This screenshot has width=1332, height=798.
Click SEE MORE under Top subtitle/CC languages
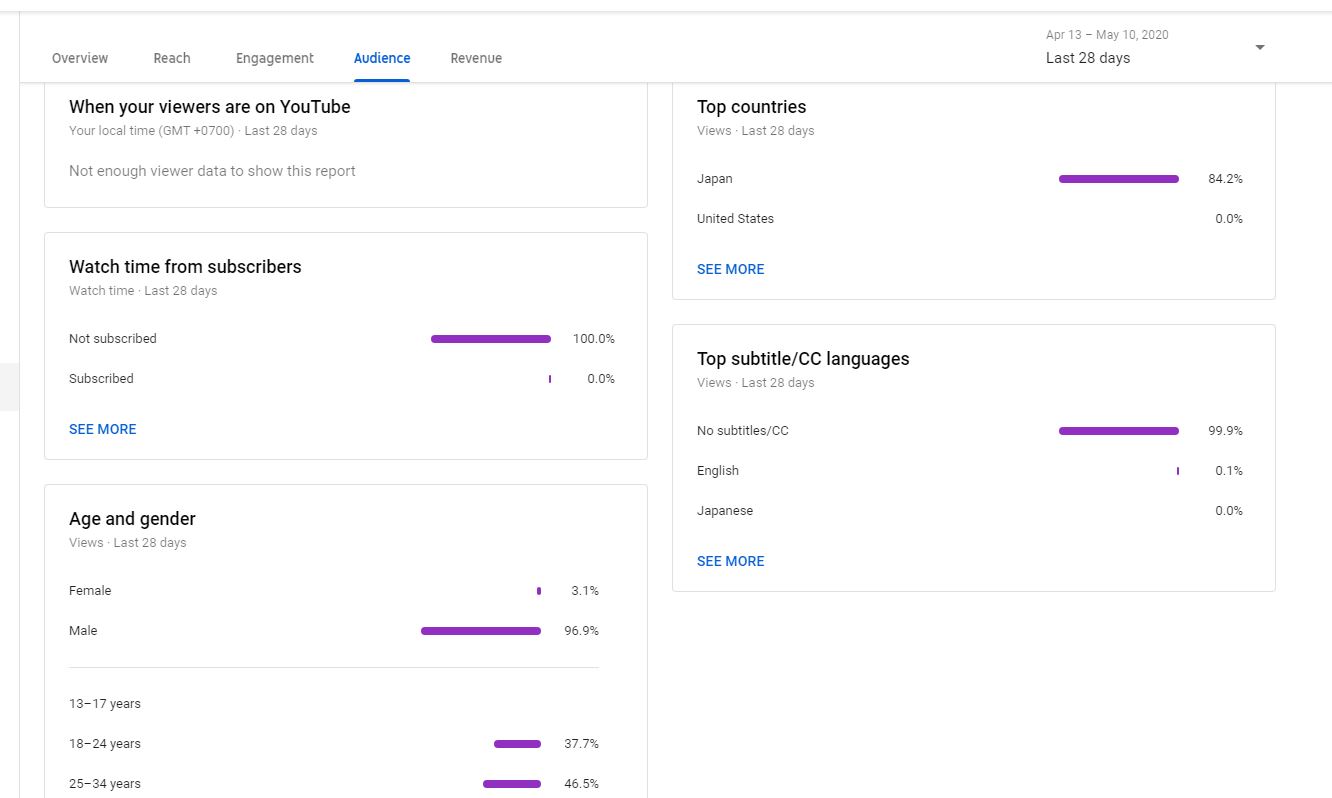tap(731, 561)
